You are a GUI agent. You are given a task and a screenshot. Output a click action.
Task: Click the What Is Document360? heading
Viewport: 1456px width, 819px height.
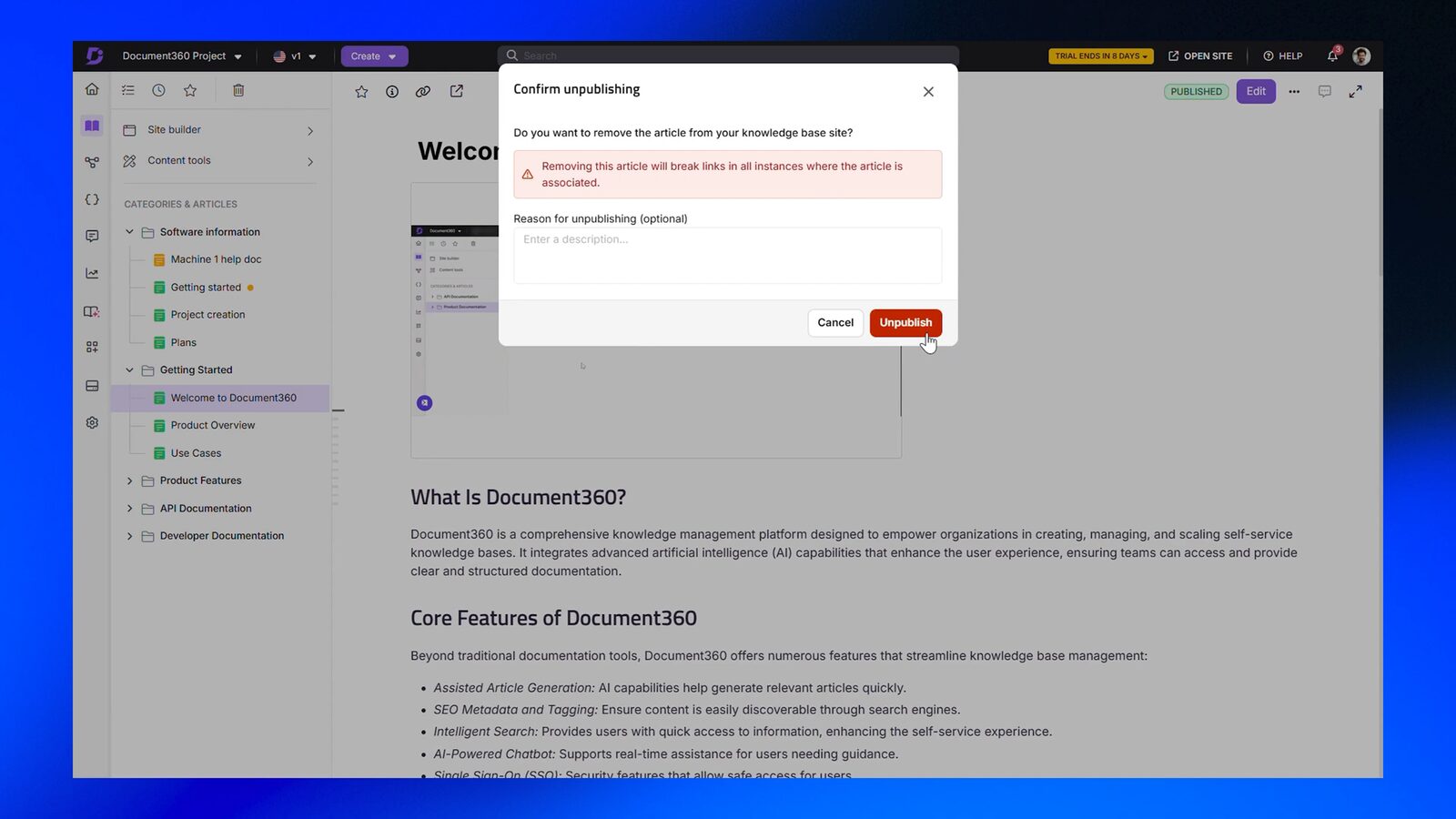pyautogui.click(x=518, y=498)
